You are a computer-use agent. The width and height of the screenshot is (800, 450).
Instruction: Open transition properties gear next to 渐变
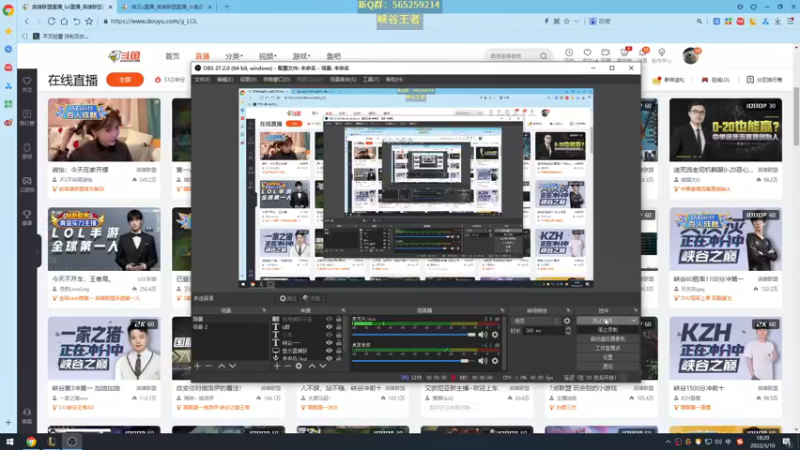(x=567, y=321)
